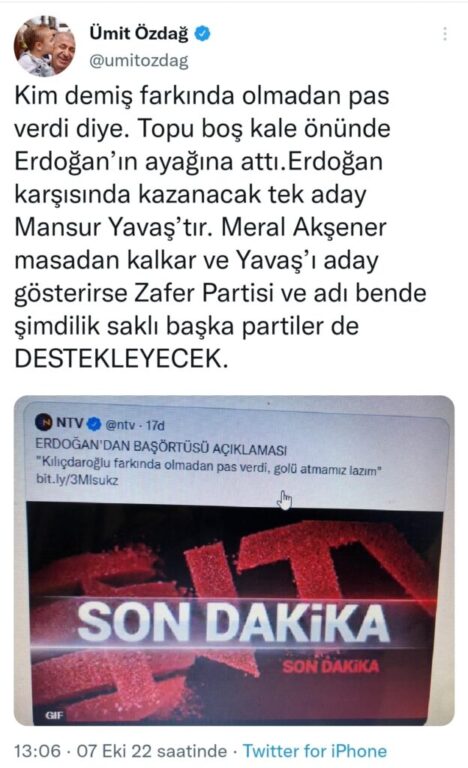468x768 pixels.
Task: Click the Ümit Özdağ display name
Action: pyautogui.click(x=139, y=34)
